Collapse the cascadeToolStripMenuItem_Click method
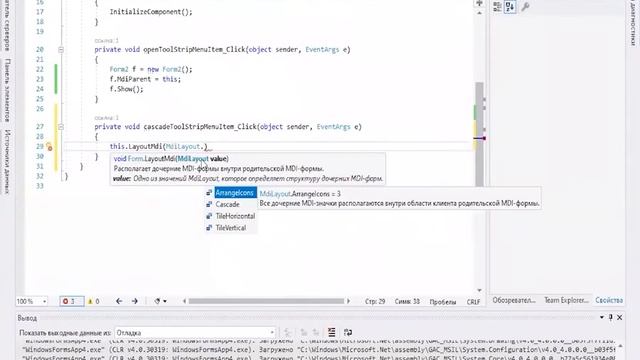 pyautogui.click(x=61, y=127)
